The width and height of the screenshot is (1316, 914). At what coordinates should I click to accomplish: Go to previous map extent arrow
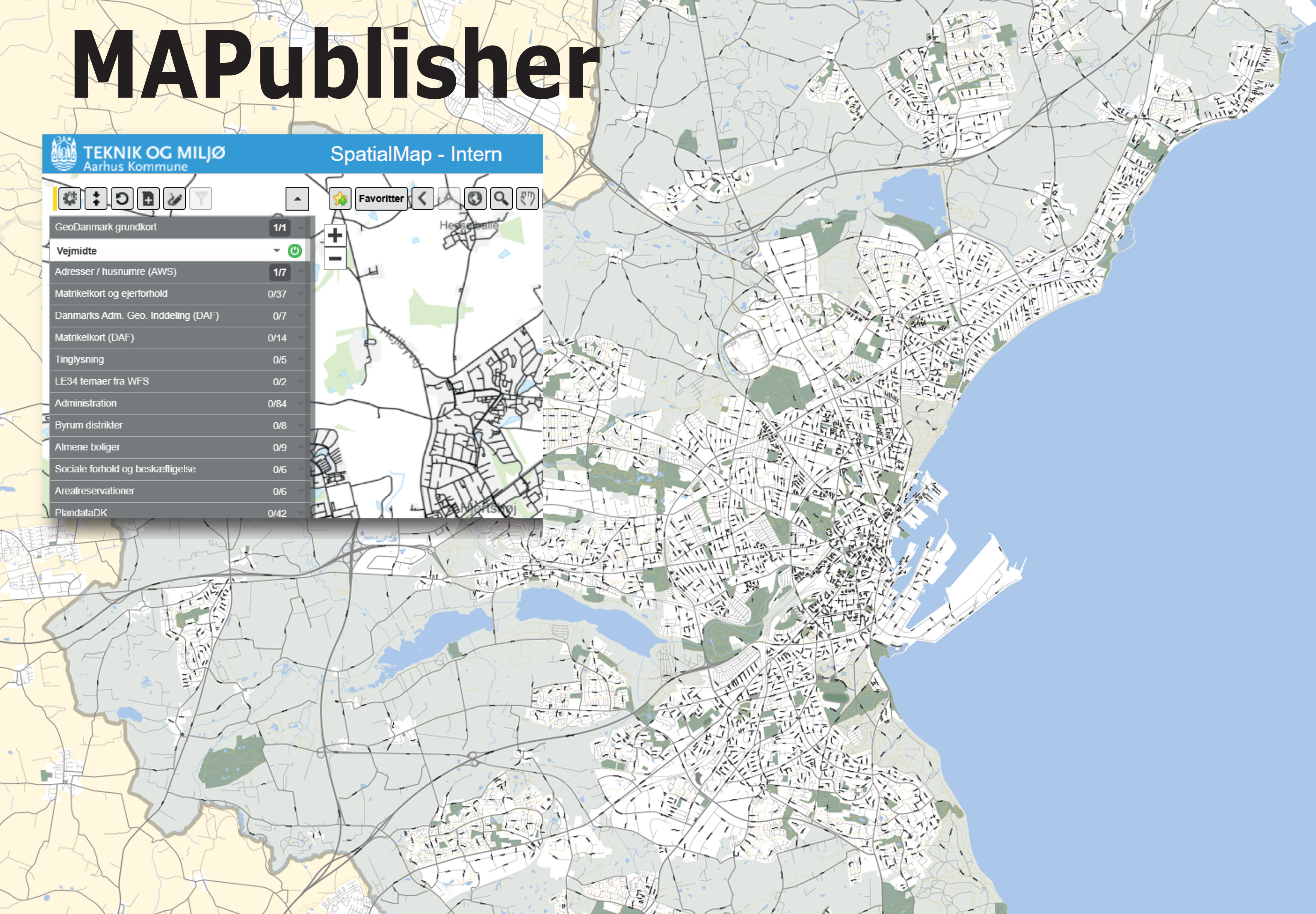click(423, 199)
